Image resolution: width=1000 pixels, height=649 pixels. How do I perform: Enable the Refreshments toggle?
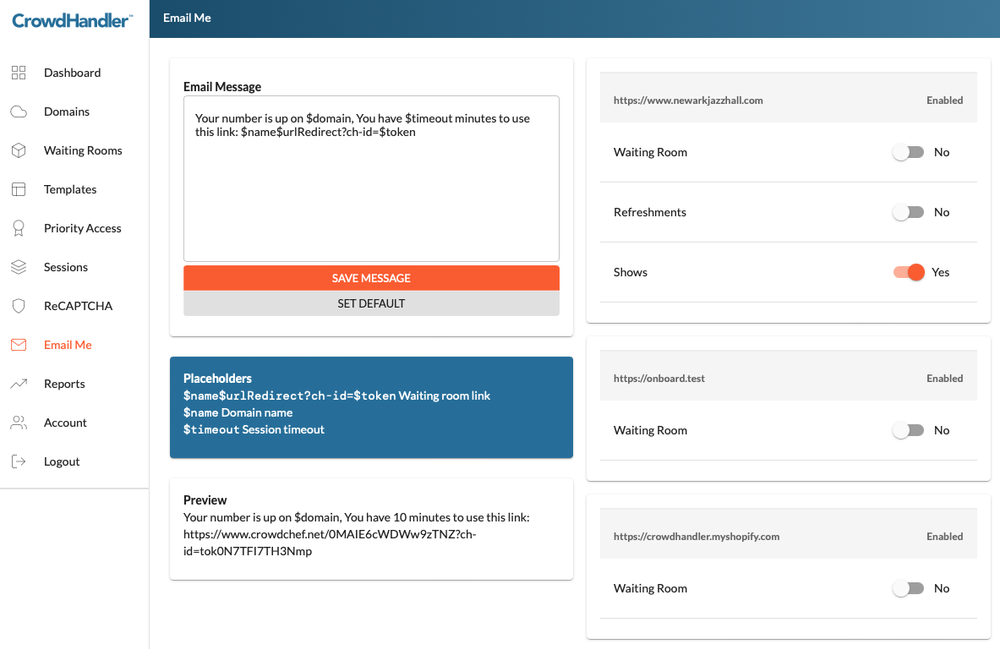click(908, 212)
